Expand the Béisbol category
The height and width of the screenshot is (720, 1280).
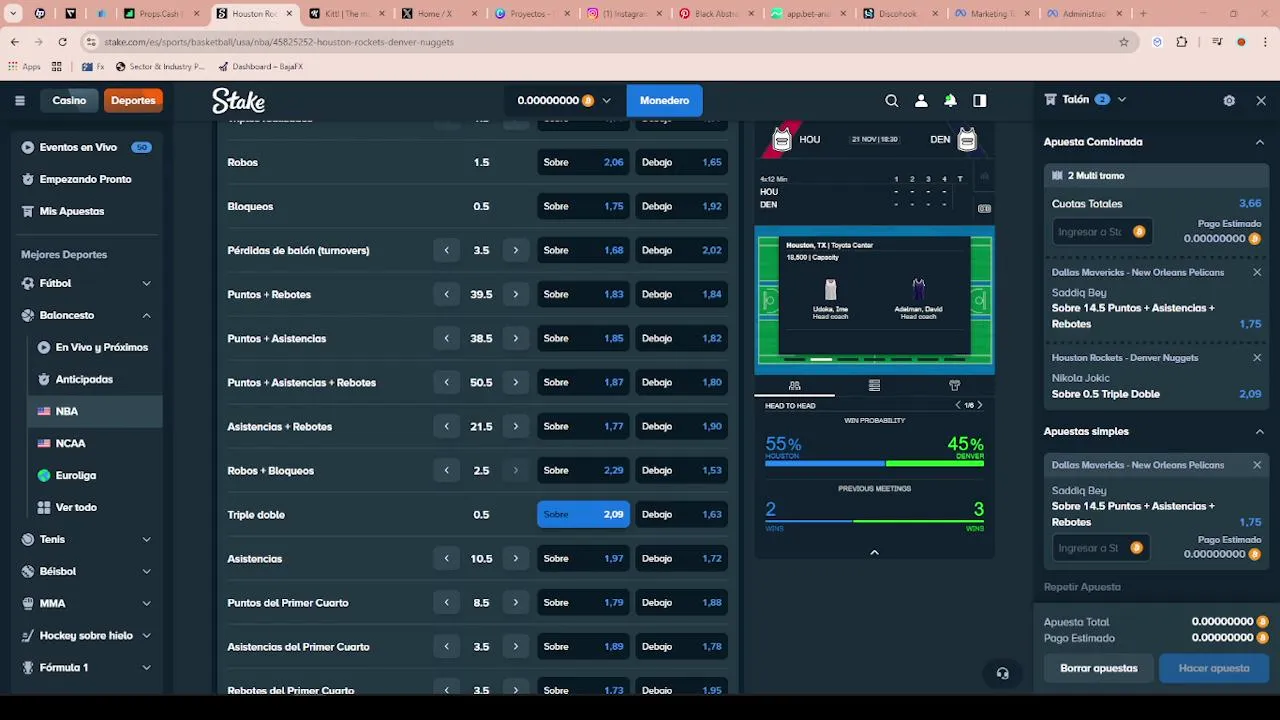point(146,571)
